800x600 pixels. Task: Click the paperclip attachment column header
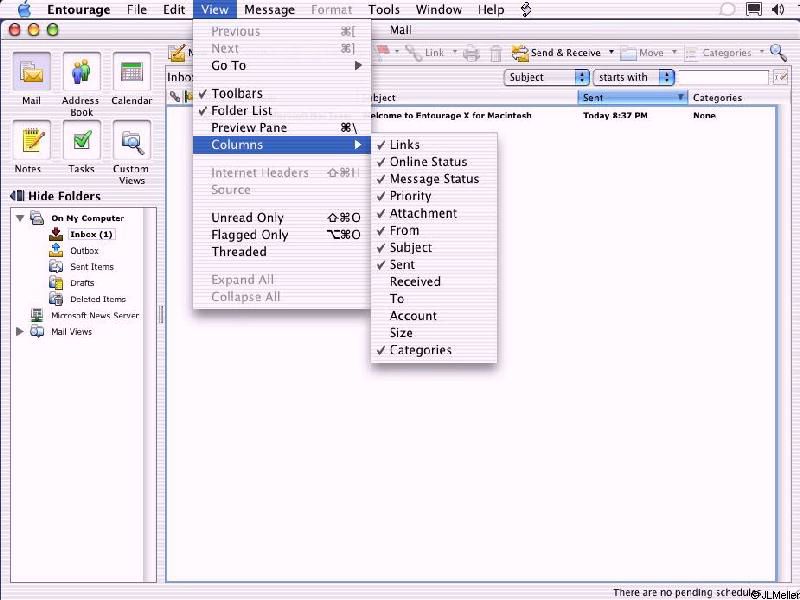click(x=174, y=97)
